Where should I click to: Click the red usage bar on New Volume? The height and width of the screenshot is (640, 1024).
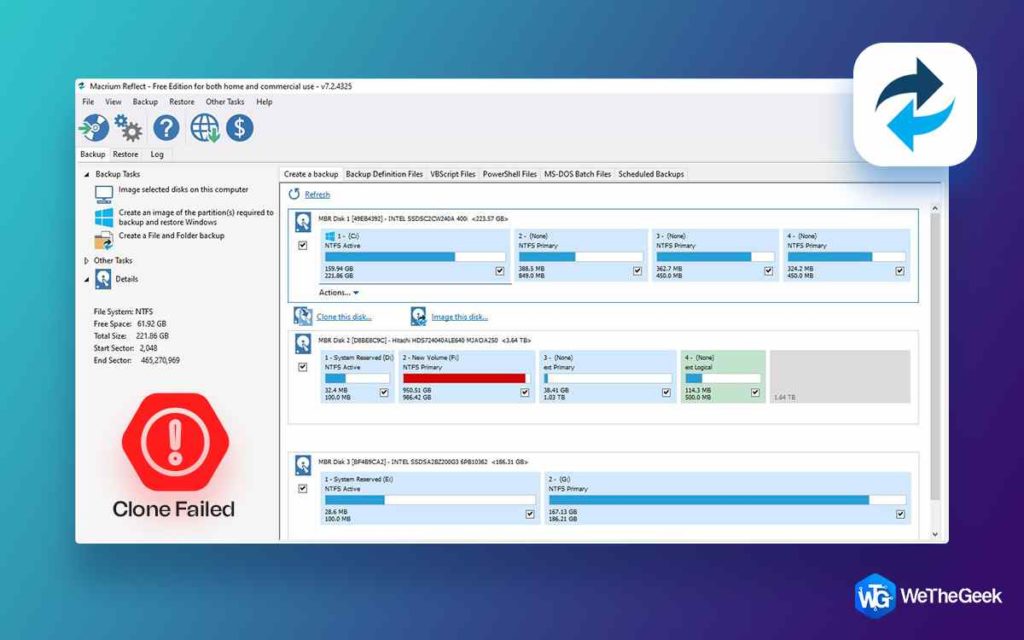coord(463,377)
